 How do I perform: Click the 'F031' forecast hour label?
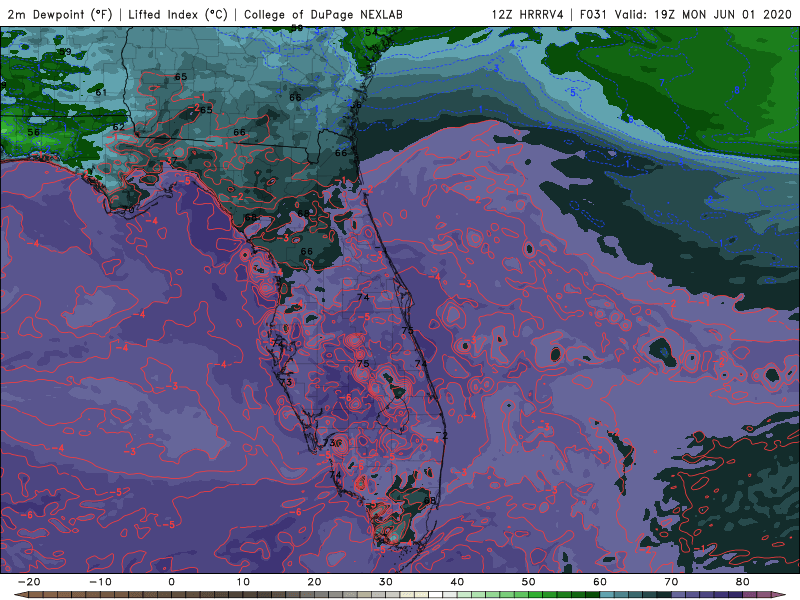point(594,14)
